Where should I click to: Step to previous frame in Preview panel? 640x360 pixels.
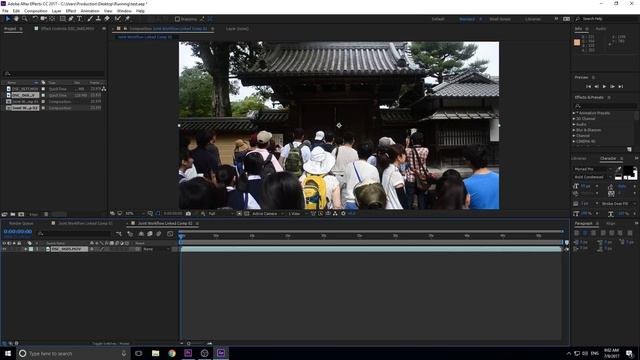pyautogui.click(x=596, y=87)
